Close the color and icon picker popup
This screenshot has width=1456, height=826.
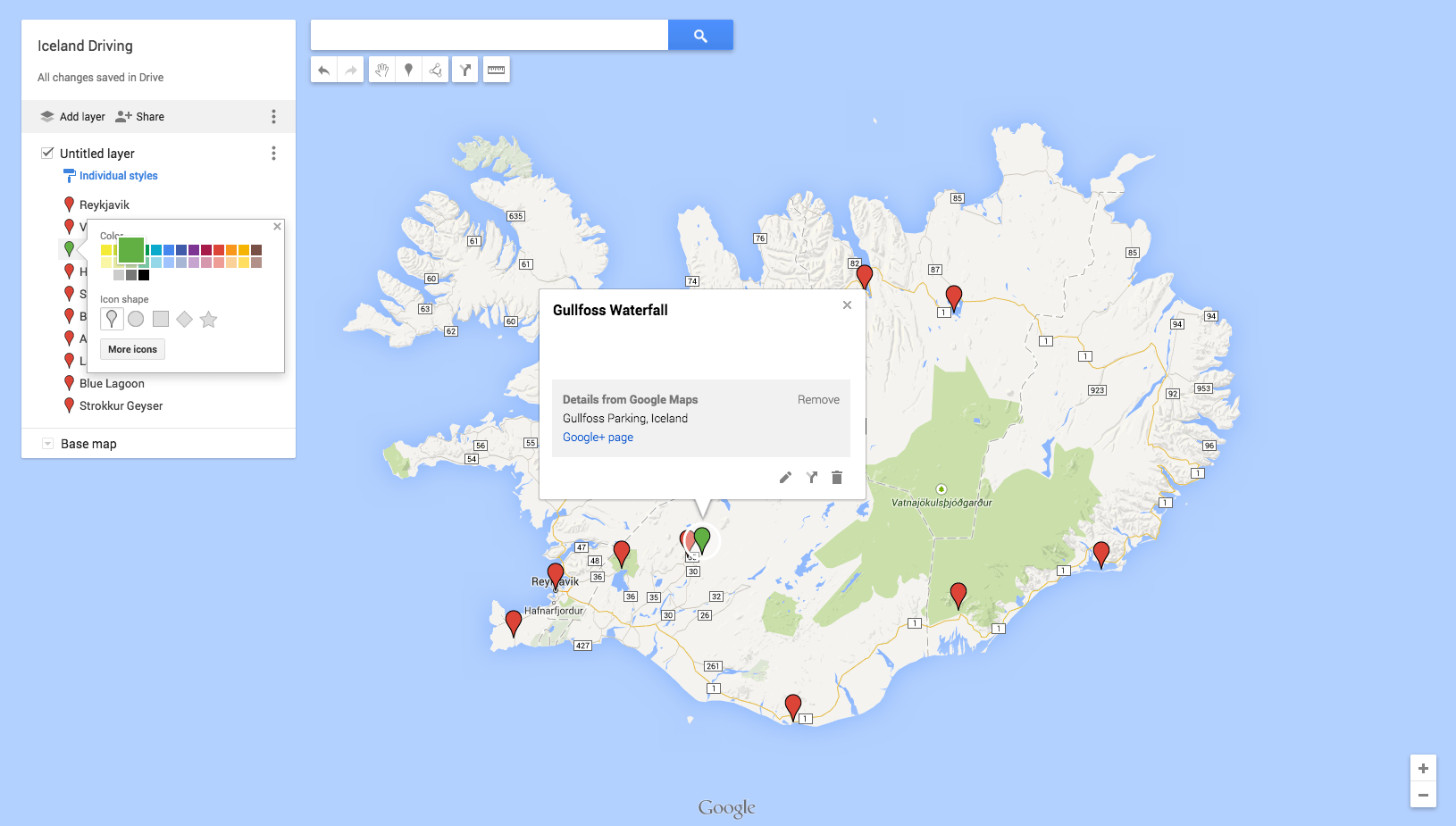[x=277, y=227]
